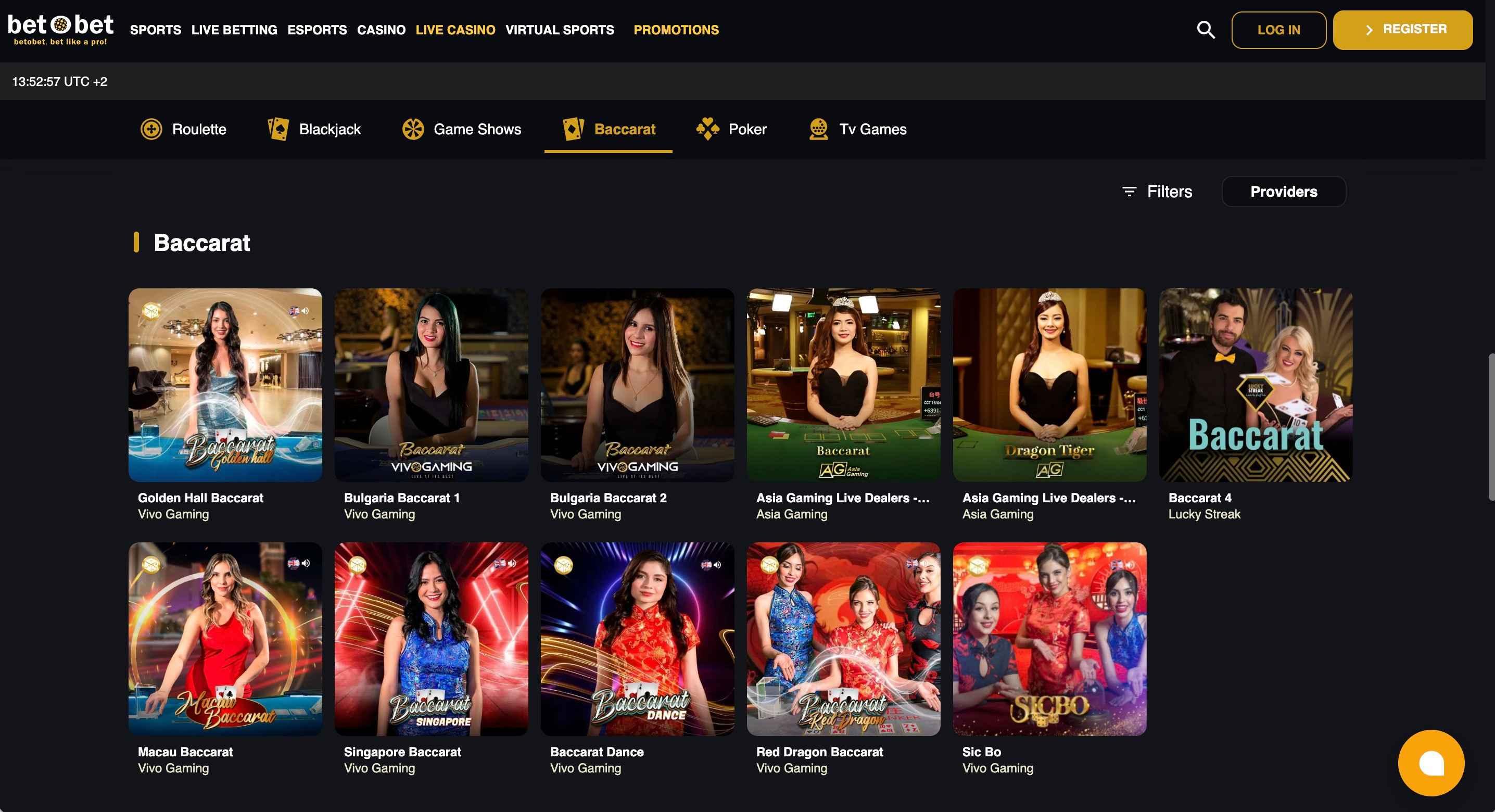Viewport: 1495px width, 812px height.
Task: Click the Red Dragon Baccarat badge icon
Action: click(x=769, y=564)
